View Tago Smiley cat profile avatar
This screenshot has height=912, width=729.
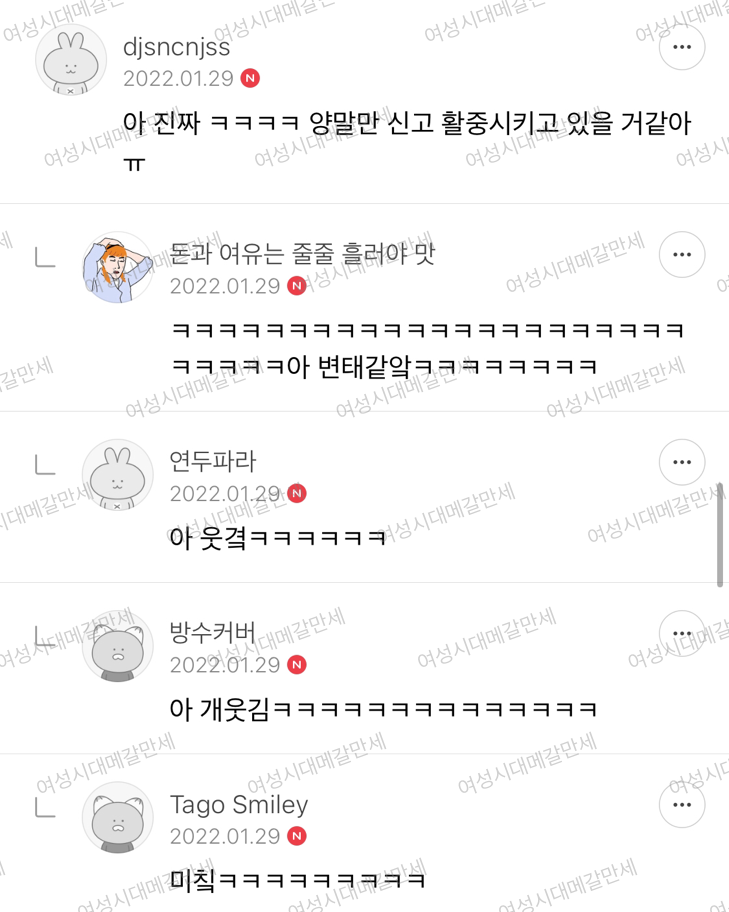click(118, 818)
